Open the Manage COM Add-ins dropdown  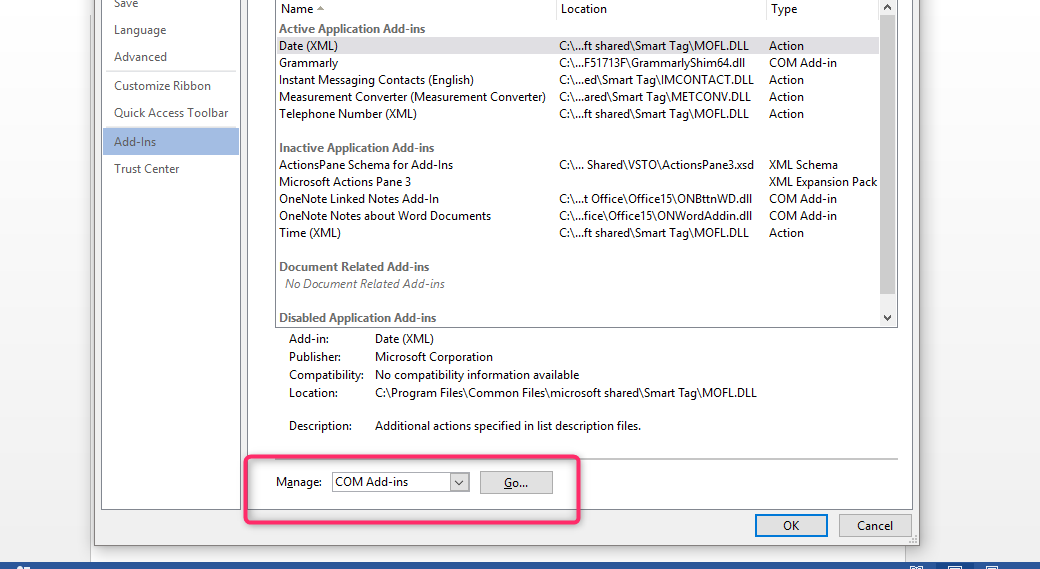point(459,482)
